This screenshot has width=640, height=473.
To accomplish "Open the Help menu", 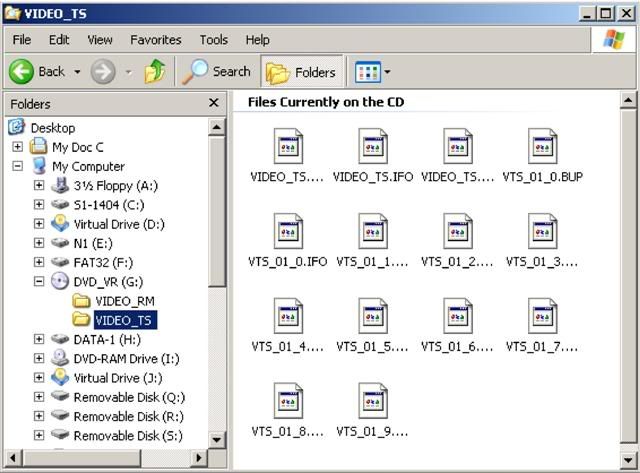I will (257, 40).
